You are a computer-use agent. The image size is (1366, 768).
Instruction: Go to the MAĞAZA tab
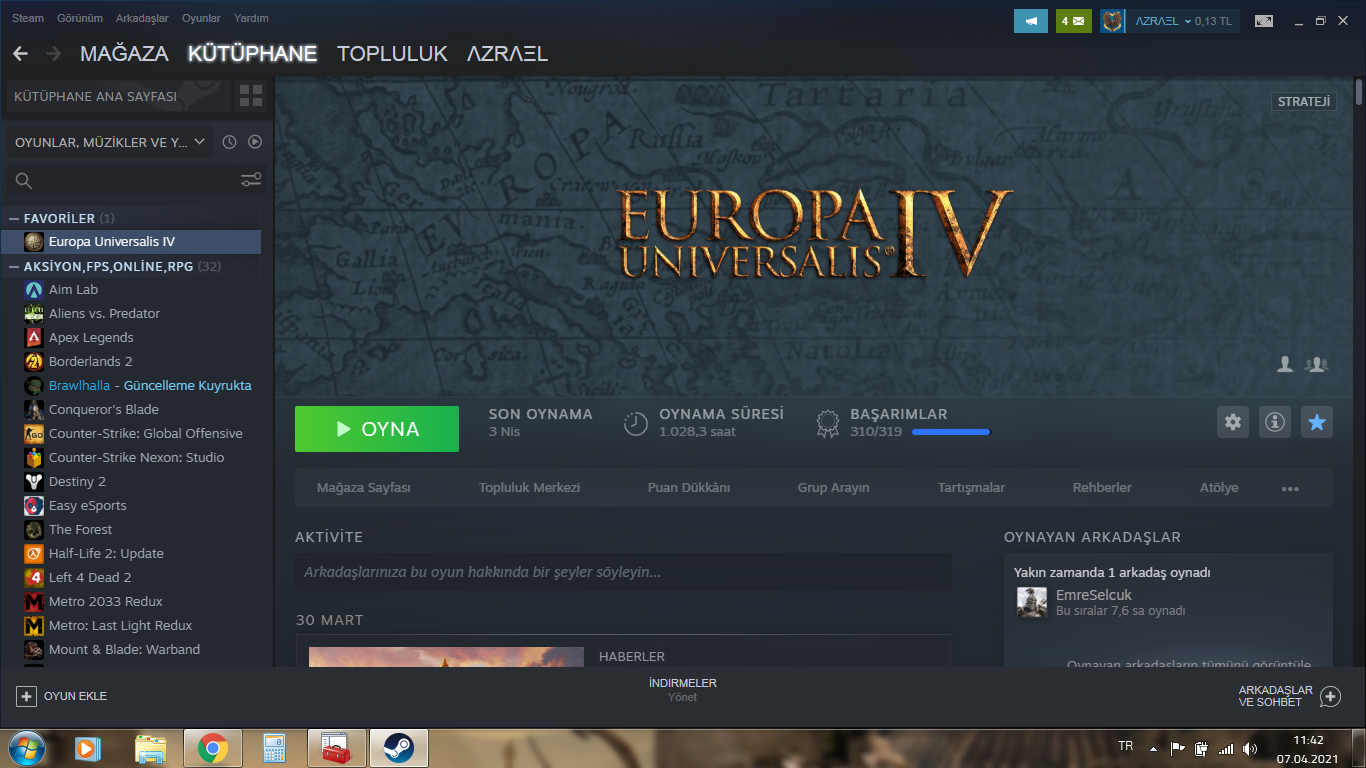(x=124, y=54)
